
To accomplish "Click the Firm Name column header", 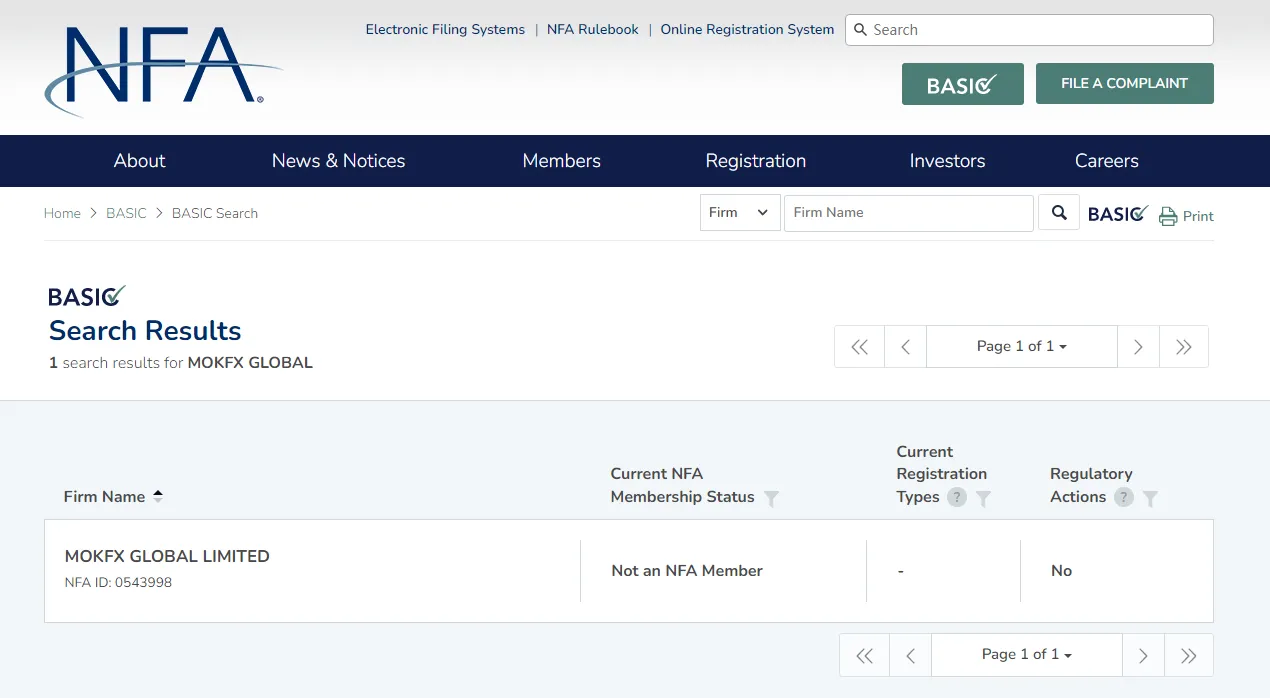I will pos(104,497).
